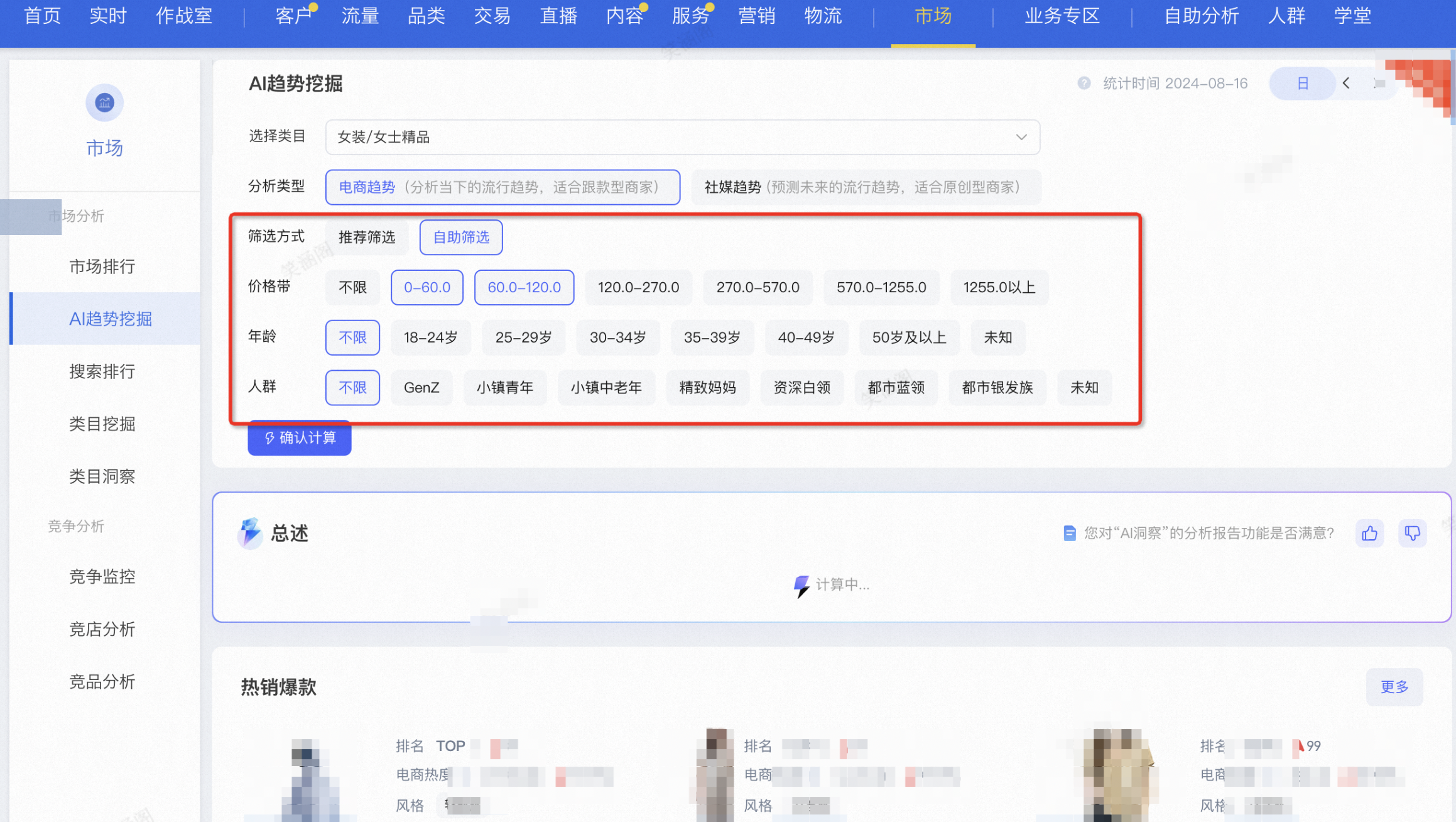Select age option 未知

pos(997,338)
